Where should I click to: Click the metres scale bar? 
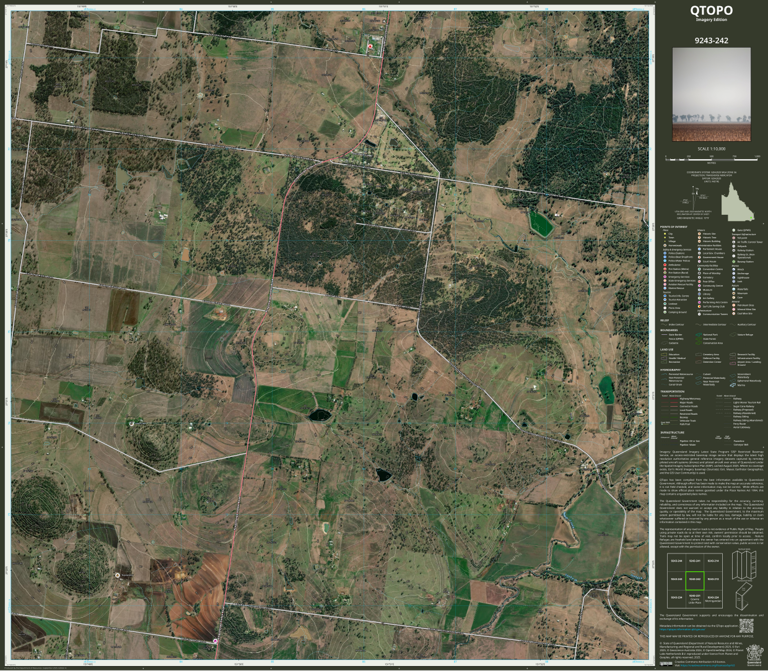click(712, 159)
